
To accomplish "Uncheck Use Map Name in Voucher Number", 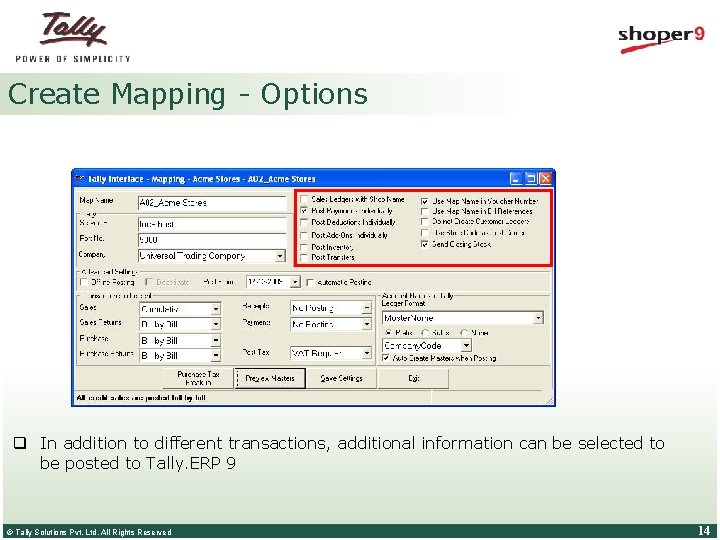I will 425,201.
